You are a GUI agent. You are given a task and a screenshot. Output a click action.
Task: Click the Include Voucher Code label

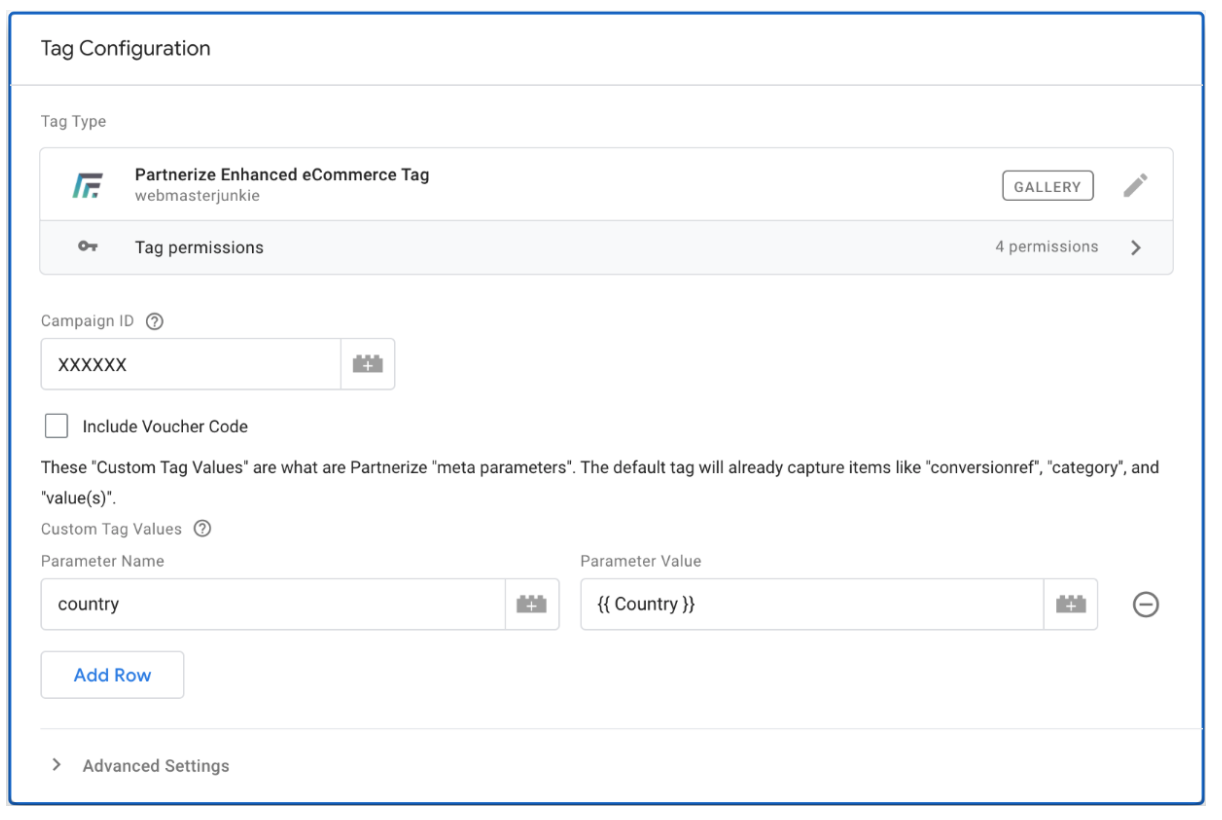pos(165,426)
